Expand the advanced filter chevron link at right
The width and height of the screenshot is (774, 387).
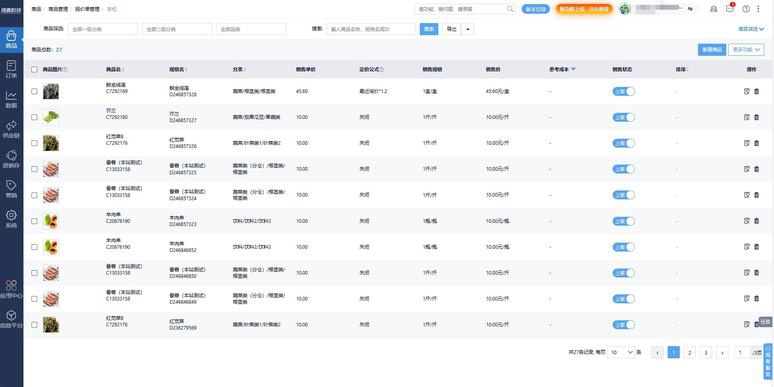click(751, 29)
